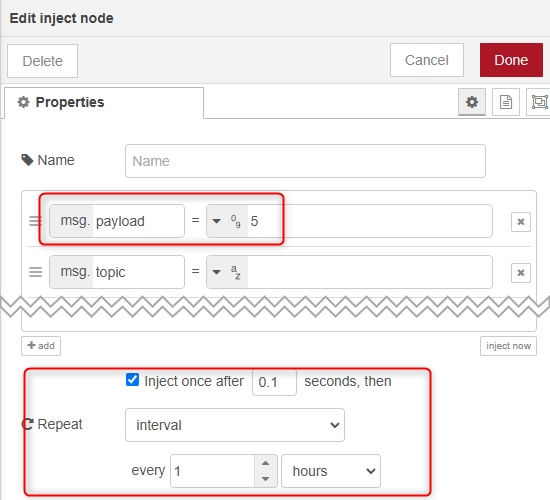The image size is (550, 500).
Task: Select the Properties tab
Action: coord(104,102)
